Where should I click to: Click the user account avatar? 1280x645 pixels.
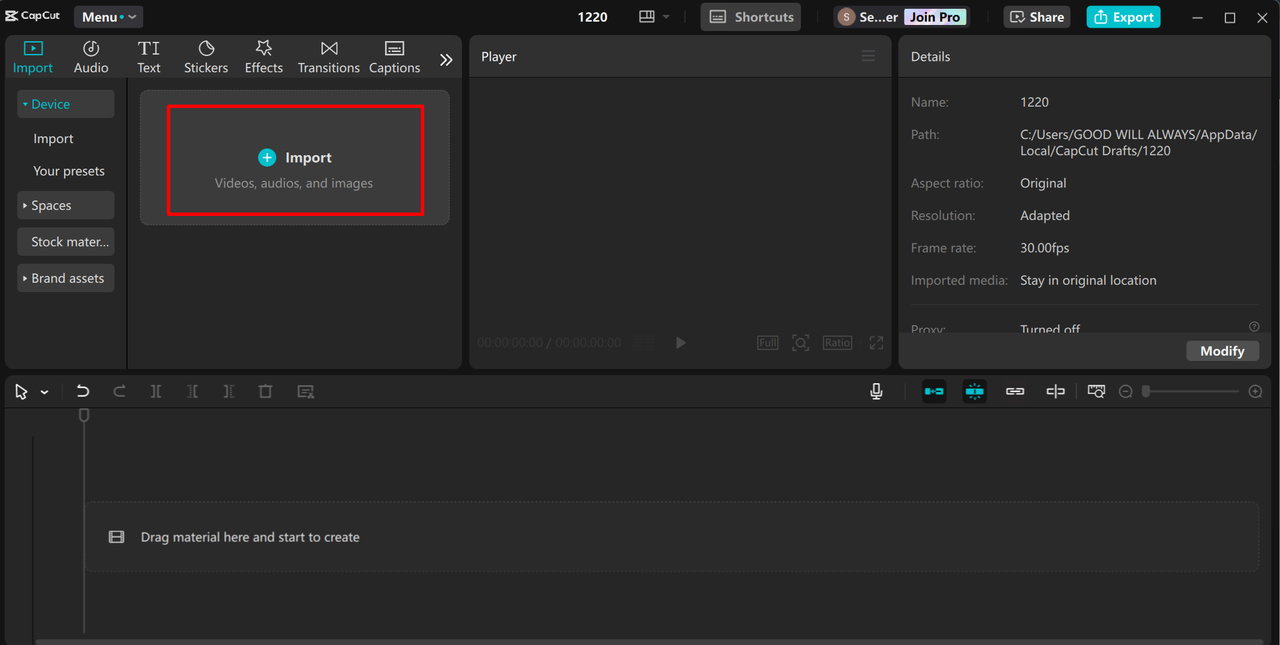pos(847,17)
